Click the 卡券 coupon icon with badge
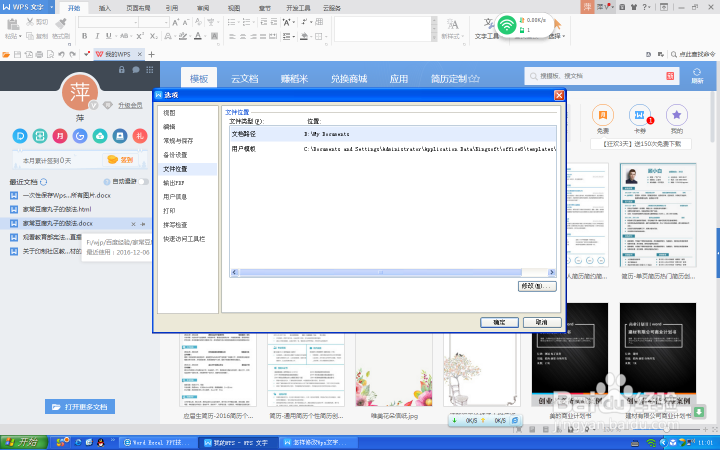 pyautogui.click(x=640, y=115)
